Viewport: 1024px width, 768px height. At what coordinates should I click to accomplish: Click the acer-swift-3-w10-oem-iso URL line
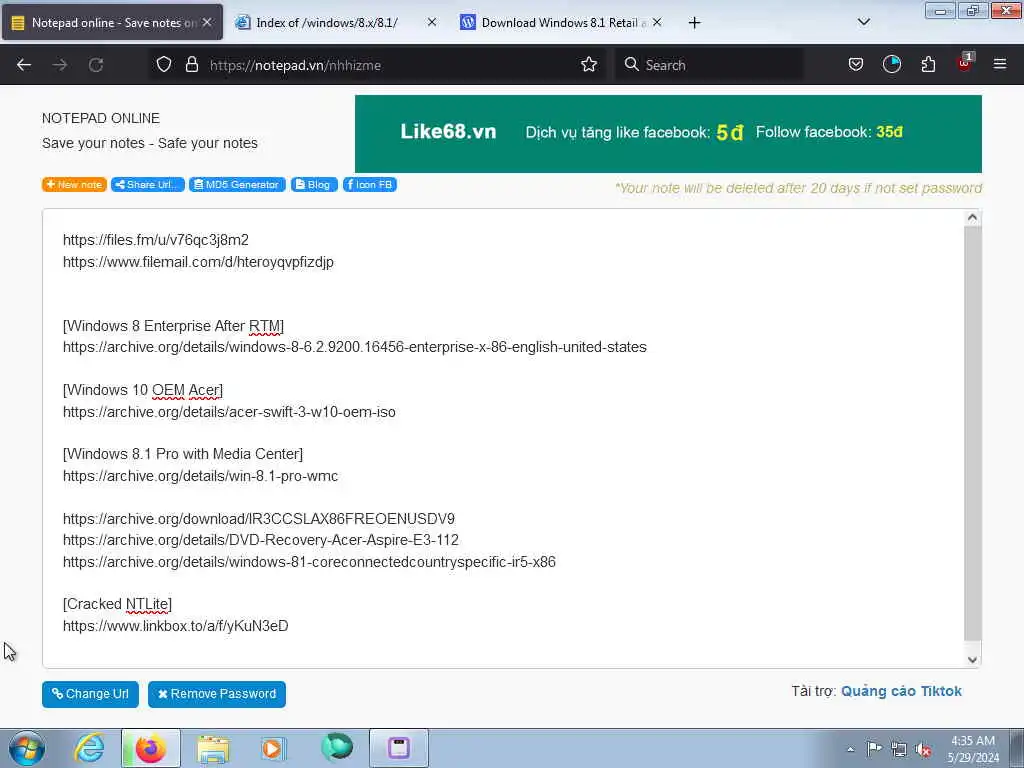[229, 412]
